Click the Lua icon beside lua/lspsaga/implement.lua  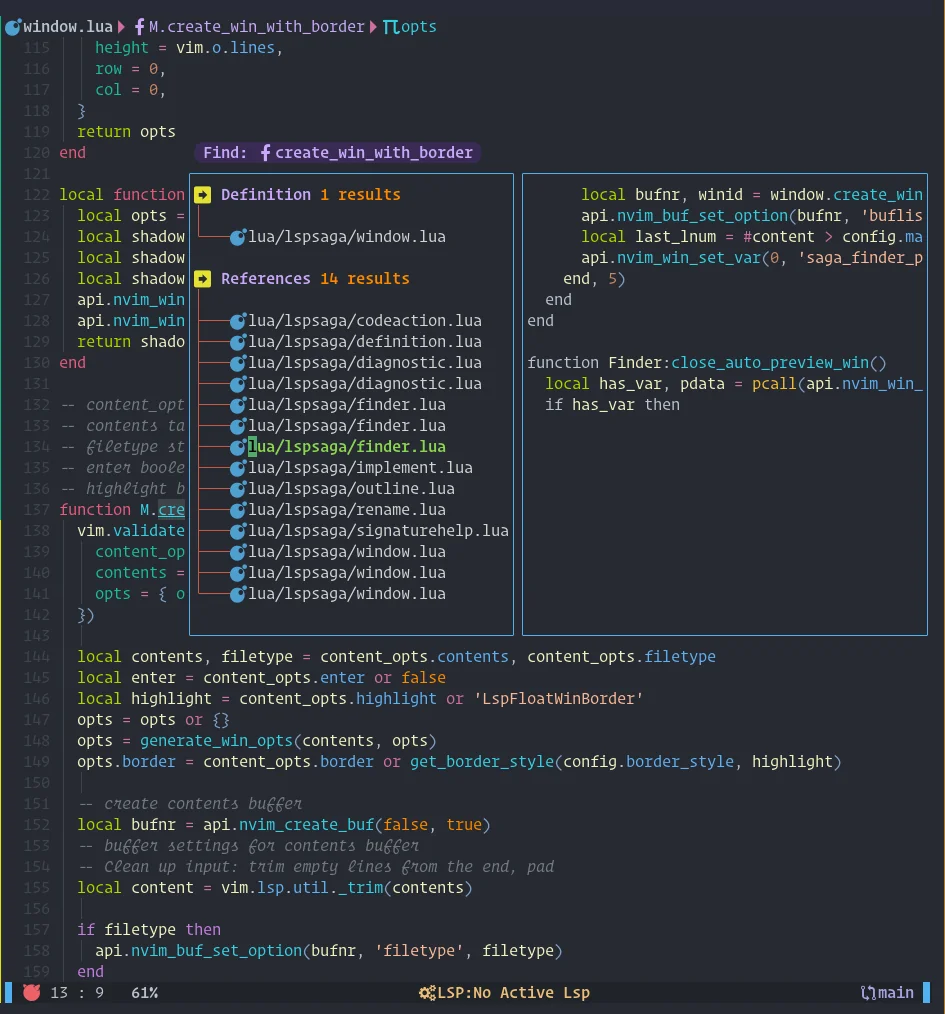click(x=237, y=467)
